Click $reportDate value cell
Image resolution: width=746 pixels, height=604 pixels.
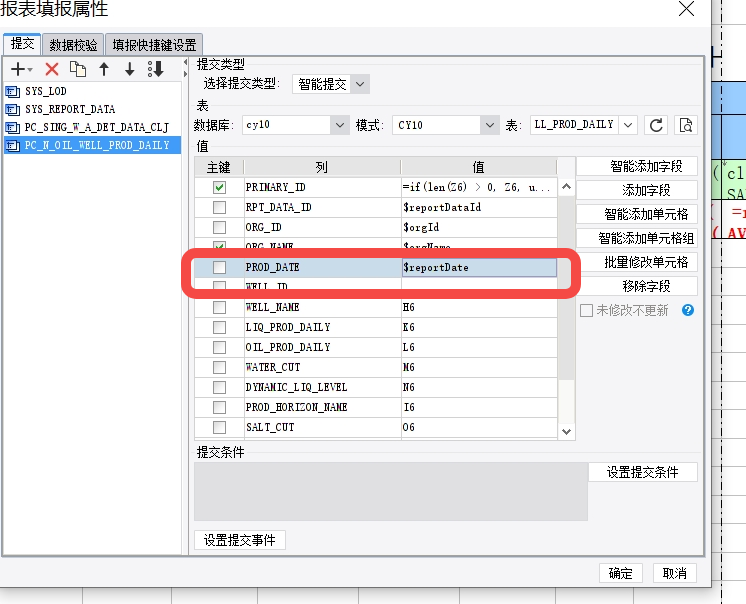pos(479,267)
